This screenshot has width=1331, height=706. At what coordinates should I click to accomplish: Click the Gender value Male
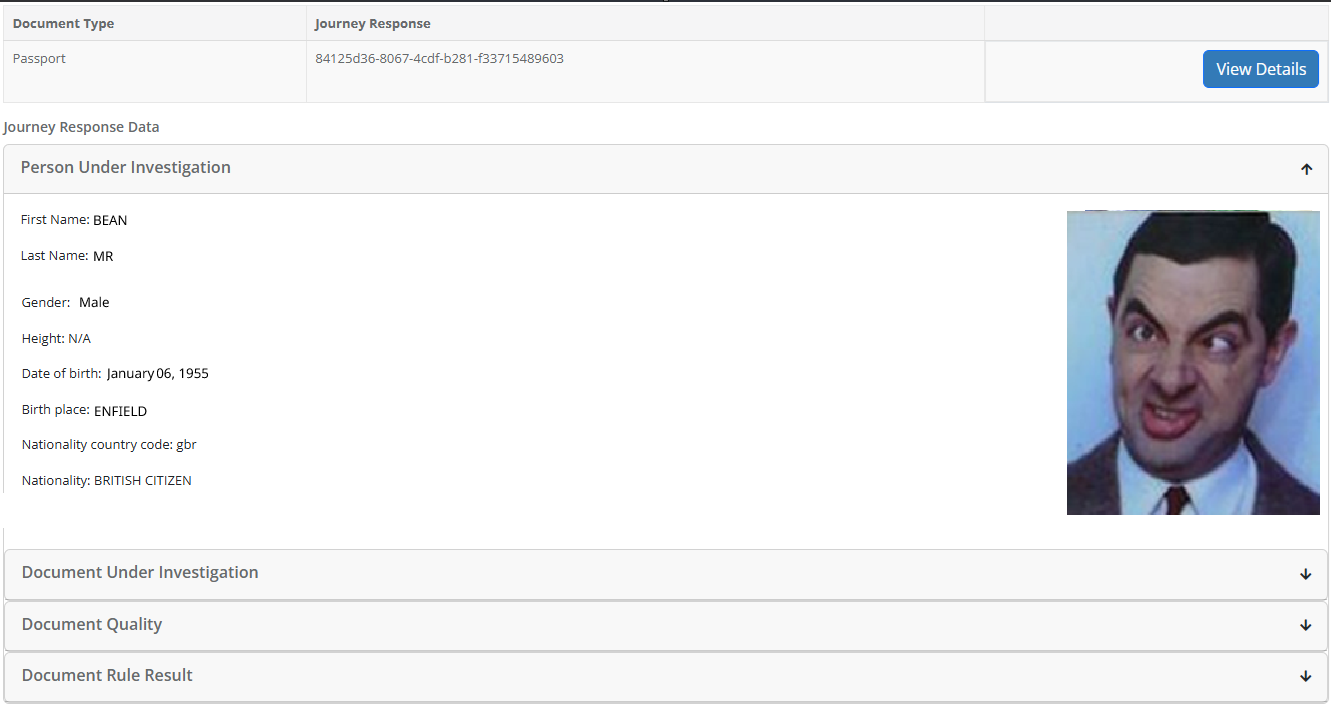[x=94, y=302]
